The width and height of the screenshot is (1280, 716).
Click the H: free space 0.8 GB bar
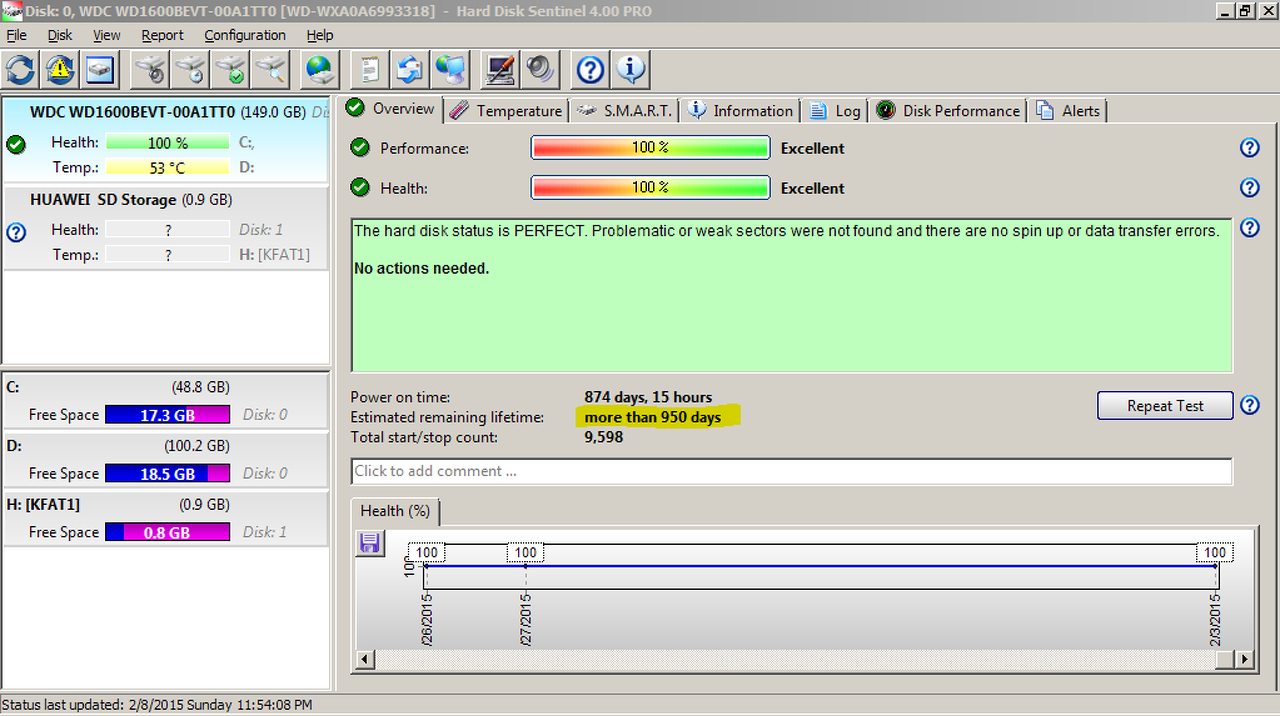pyautogui.click(x=168, y=533)
